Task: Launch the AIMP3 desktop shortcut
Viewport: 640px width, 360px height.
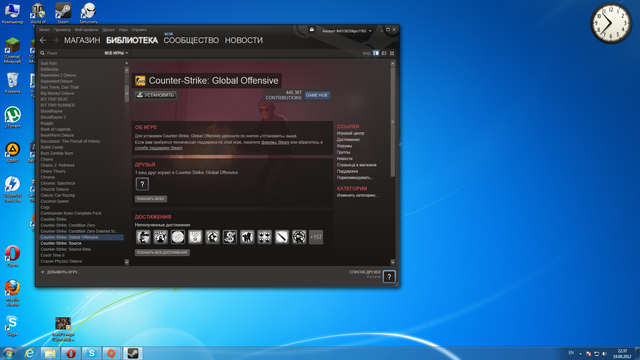Action: pos(12,153)
